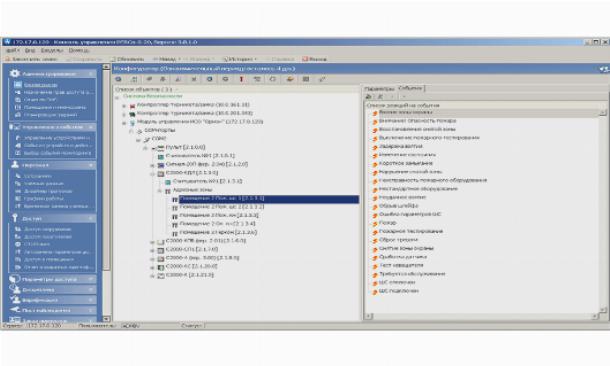This screenshot has width=610, height=366.
Task: Click the gear icon beside Администрирование header
Action: [x=15, y=73]
